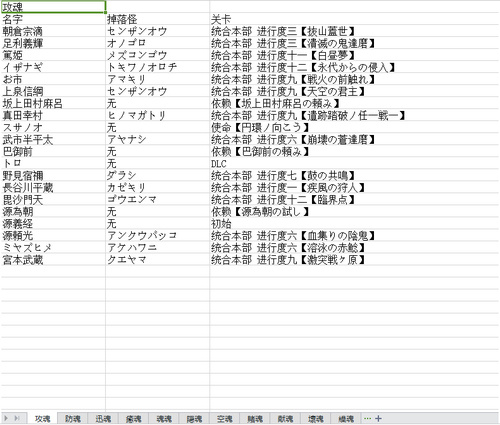Click the stage cell DLC
Screen dimensions: 500x425
[x=355, y=163]
